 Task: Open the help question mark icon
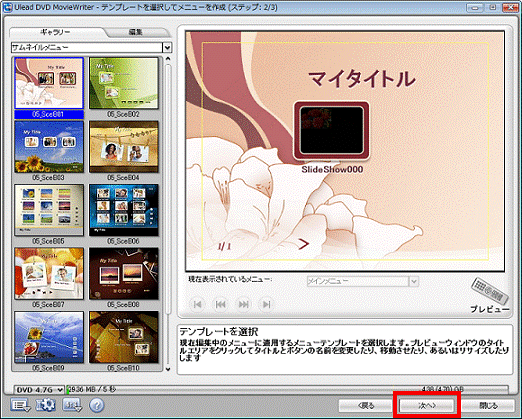tap(97, 405)
